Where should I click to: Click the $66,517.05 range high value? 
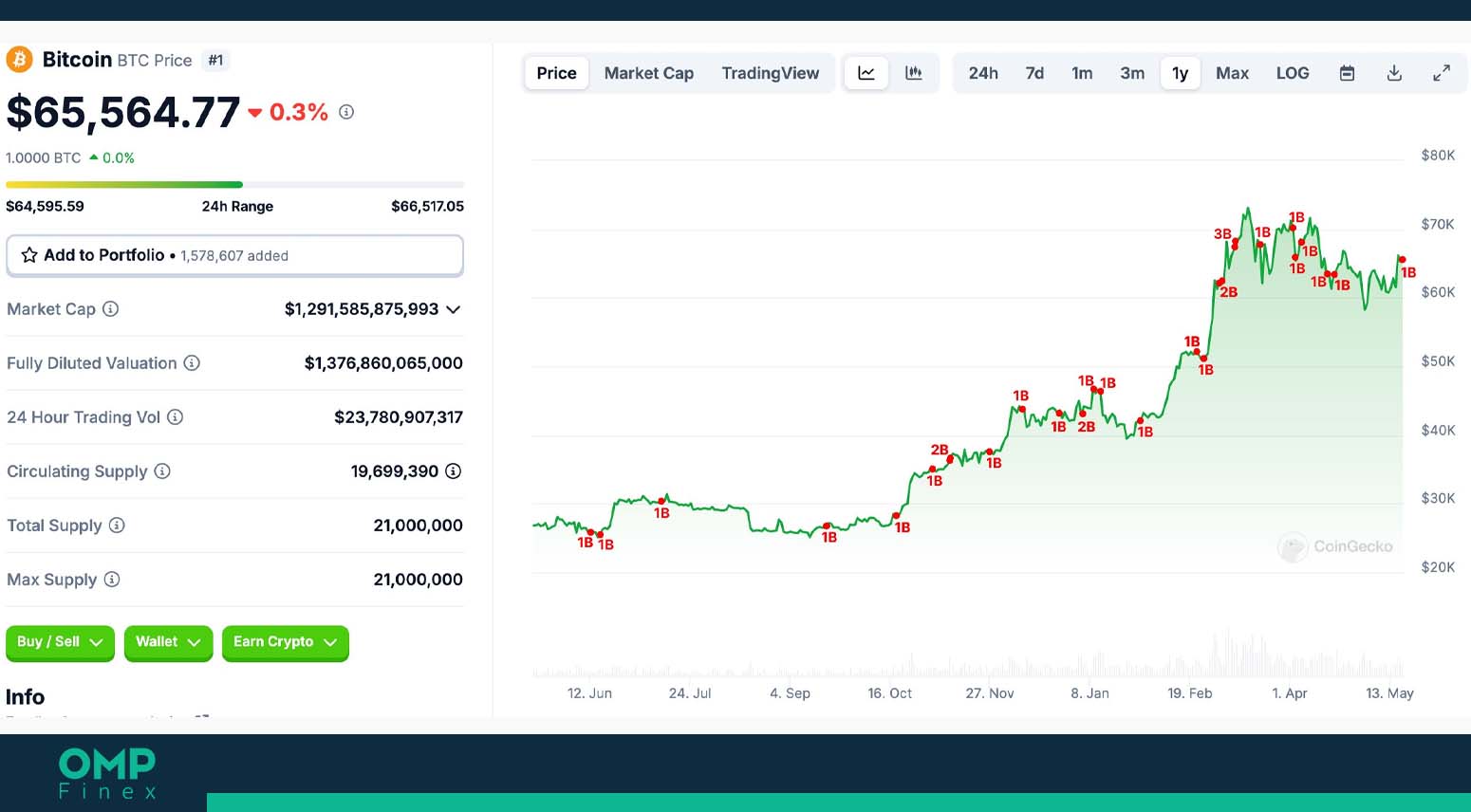coord(428,206)
